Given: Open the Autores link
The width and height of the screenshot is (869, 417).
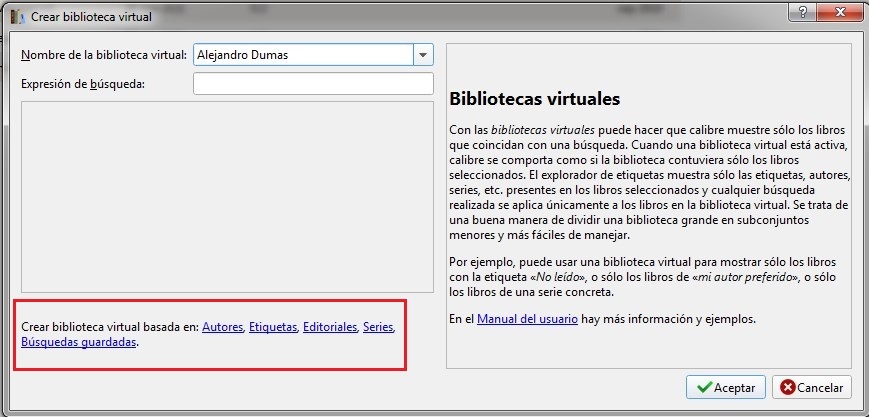Looking at the screenshot, I should point(222,327).
